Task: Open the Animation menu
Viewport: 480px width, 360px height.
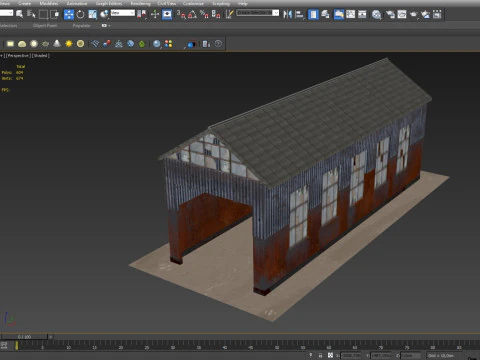Action: click(77, 3)
